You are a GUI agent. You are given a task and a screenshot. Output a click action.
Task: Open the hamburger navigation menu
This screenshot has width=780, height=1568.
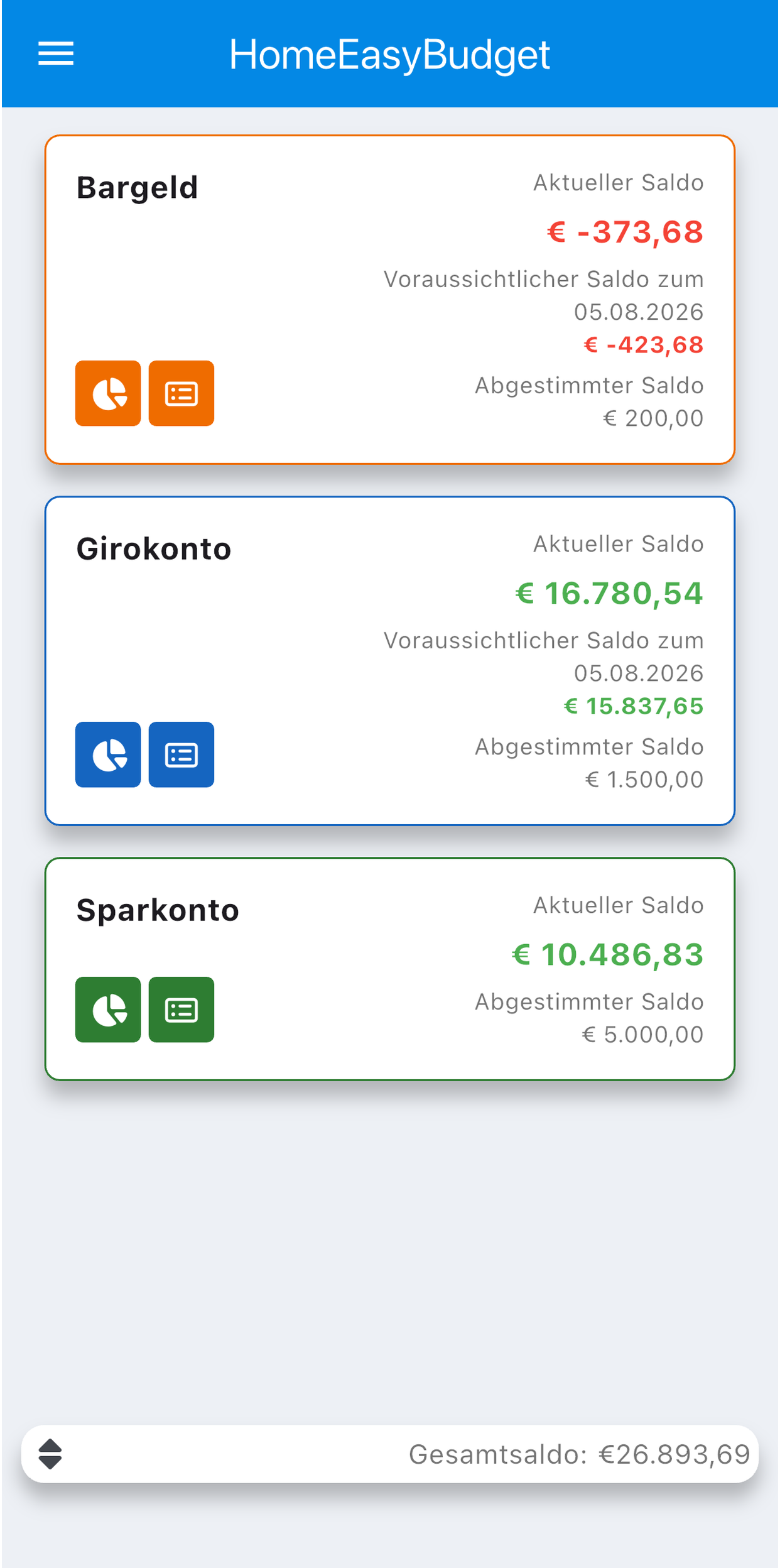point(56,53)
